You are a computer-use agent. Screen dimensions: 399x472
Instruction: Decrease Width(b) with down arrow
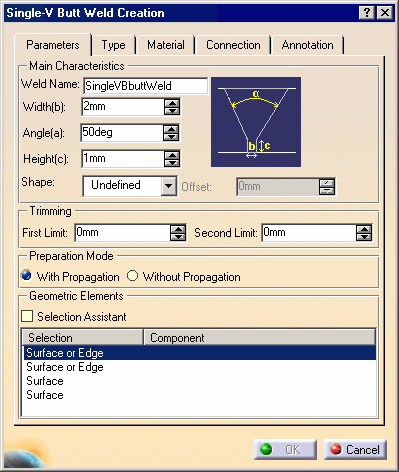point(172,111)
